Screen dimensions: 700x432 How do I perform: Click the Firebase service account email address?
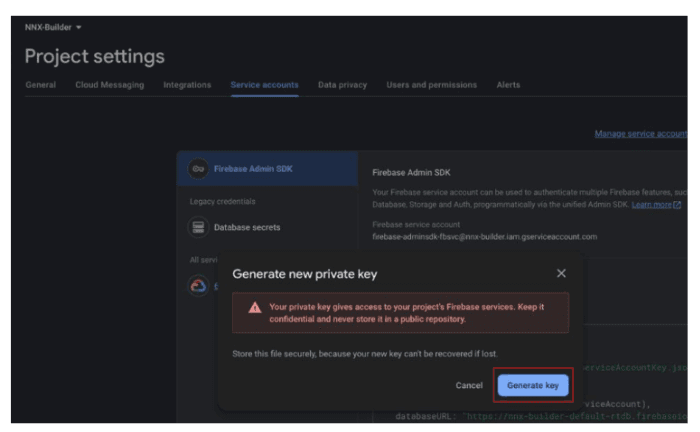tap(484, 237)
